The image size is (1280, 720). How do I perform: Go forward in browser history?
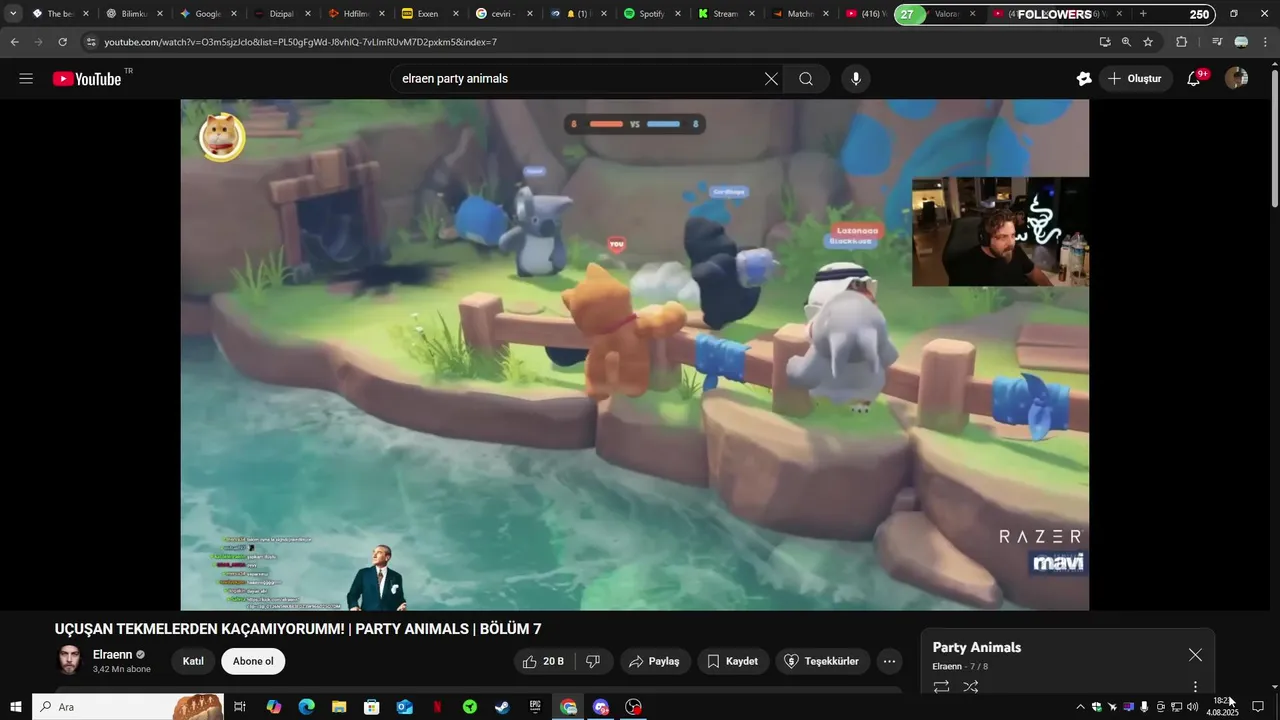pyautogui.click(x=38, y=42)
